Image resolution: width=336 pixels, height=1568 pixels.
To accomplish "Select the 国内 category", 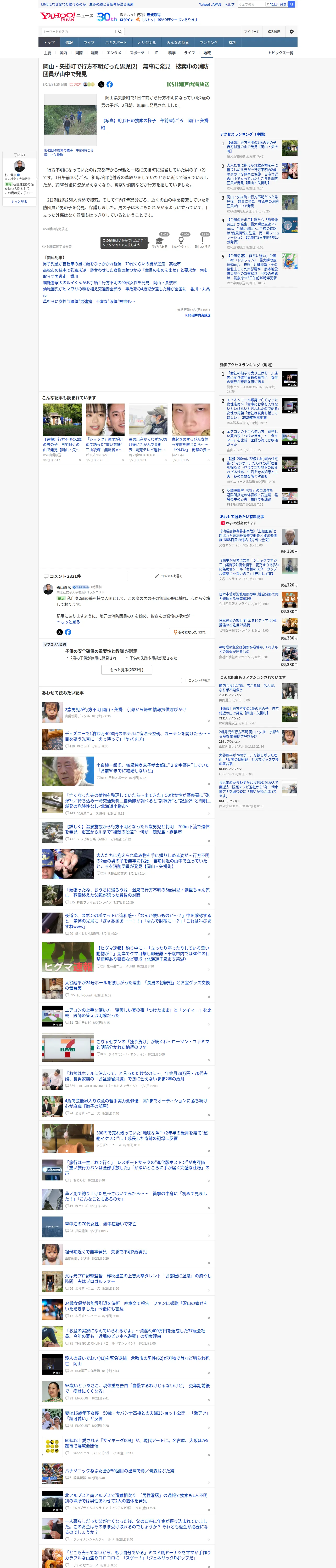I will pos(63,53).
